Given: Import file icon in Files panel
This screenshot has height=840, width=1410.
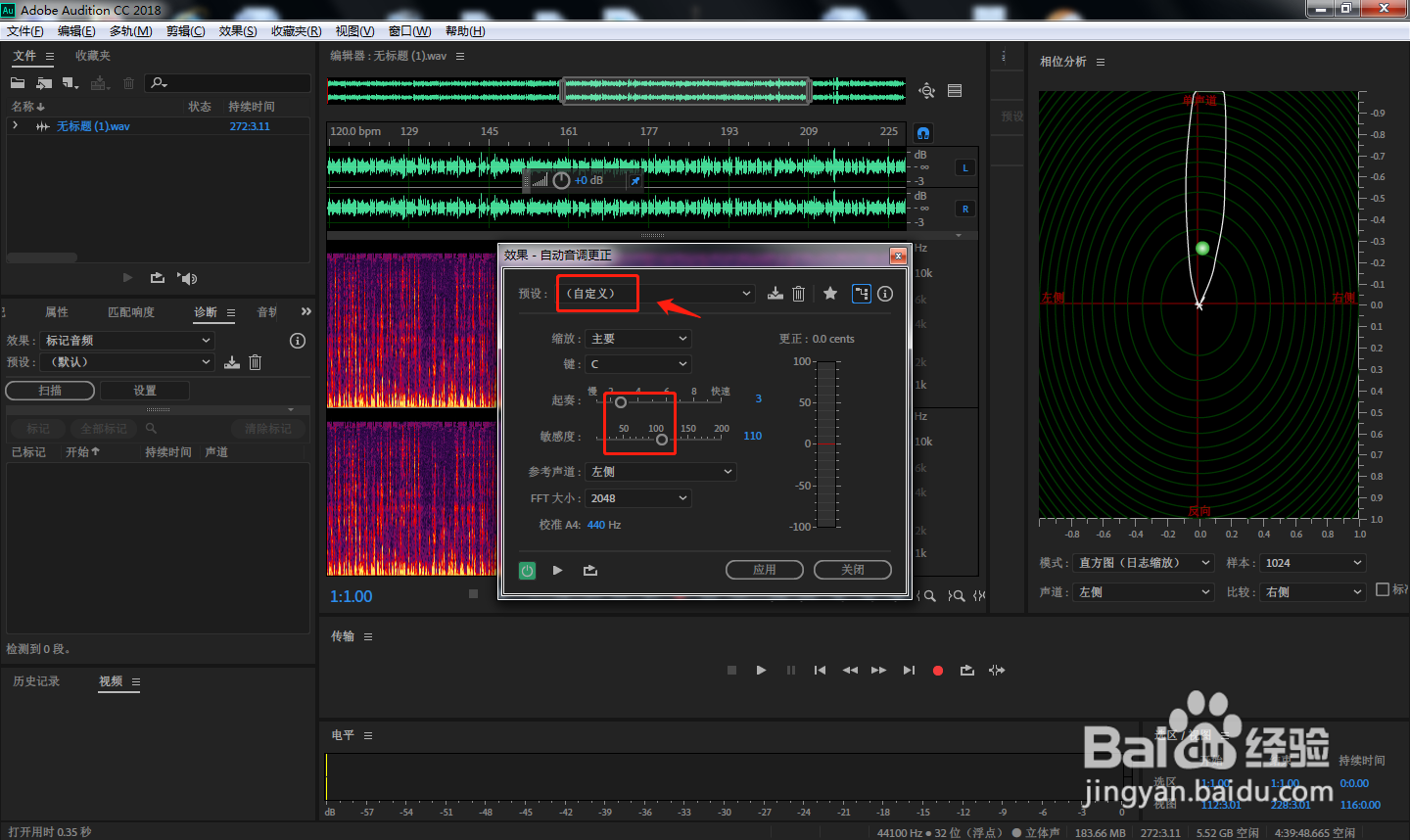Looking at the screenshot, I should (x=44, y=83).
